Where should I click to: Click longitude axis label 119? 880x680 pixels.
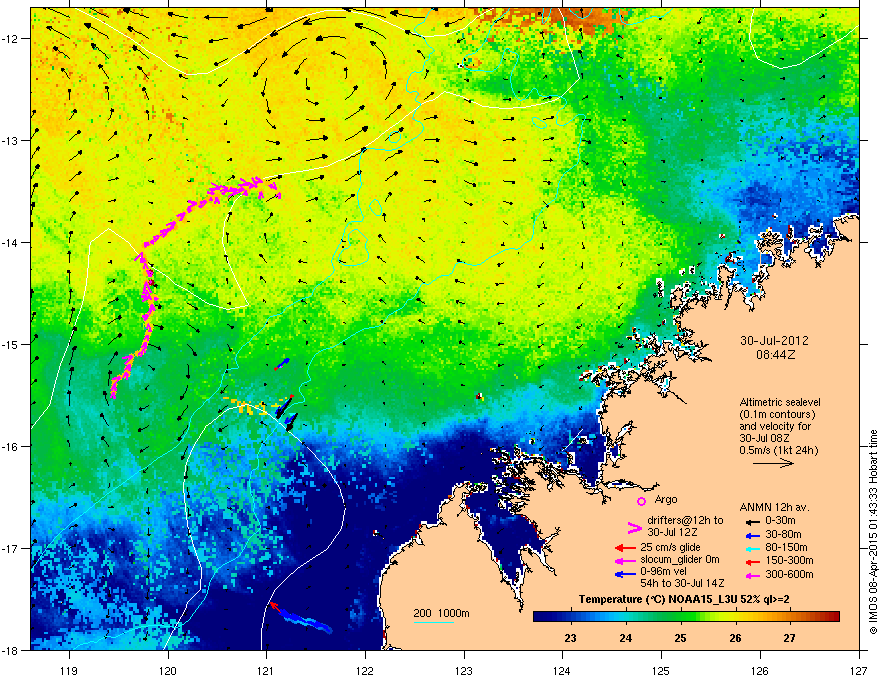(70, 670)
